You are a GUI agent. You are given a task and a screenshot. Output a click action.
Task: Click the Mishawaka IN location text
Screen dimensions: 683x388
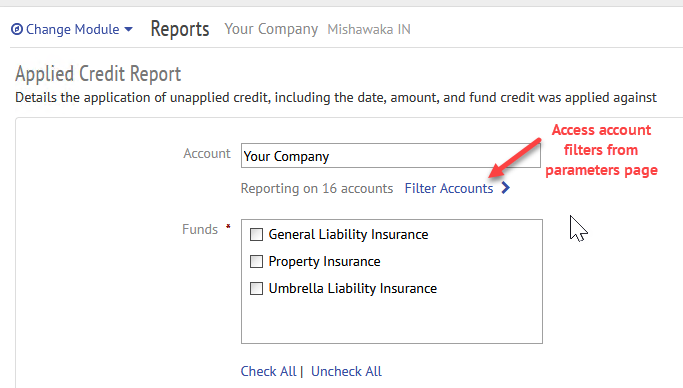click(369, 29)
